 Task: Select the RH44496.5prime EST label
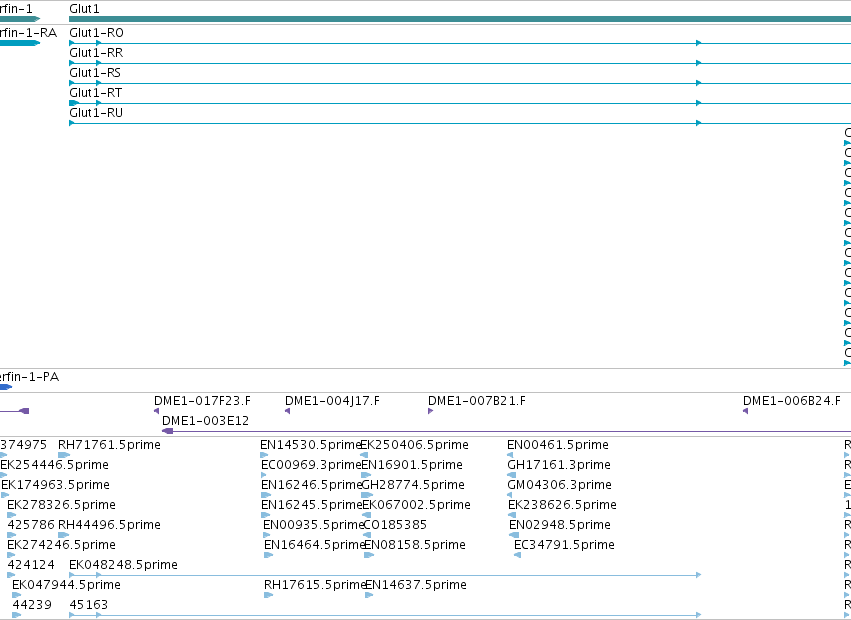coord(109,525)
